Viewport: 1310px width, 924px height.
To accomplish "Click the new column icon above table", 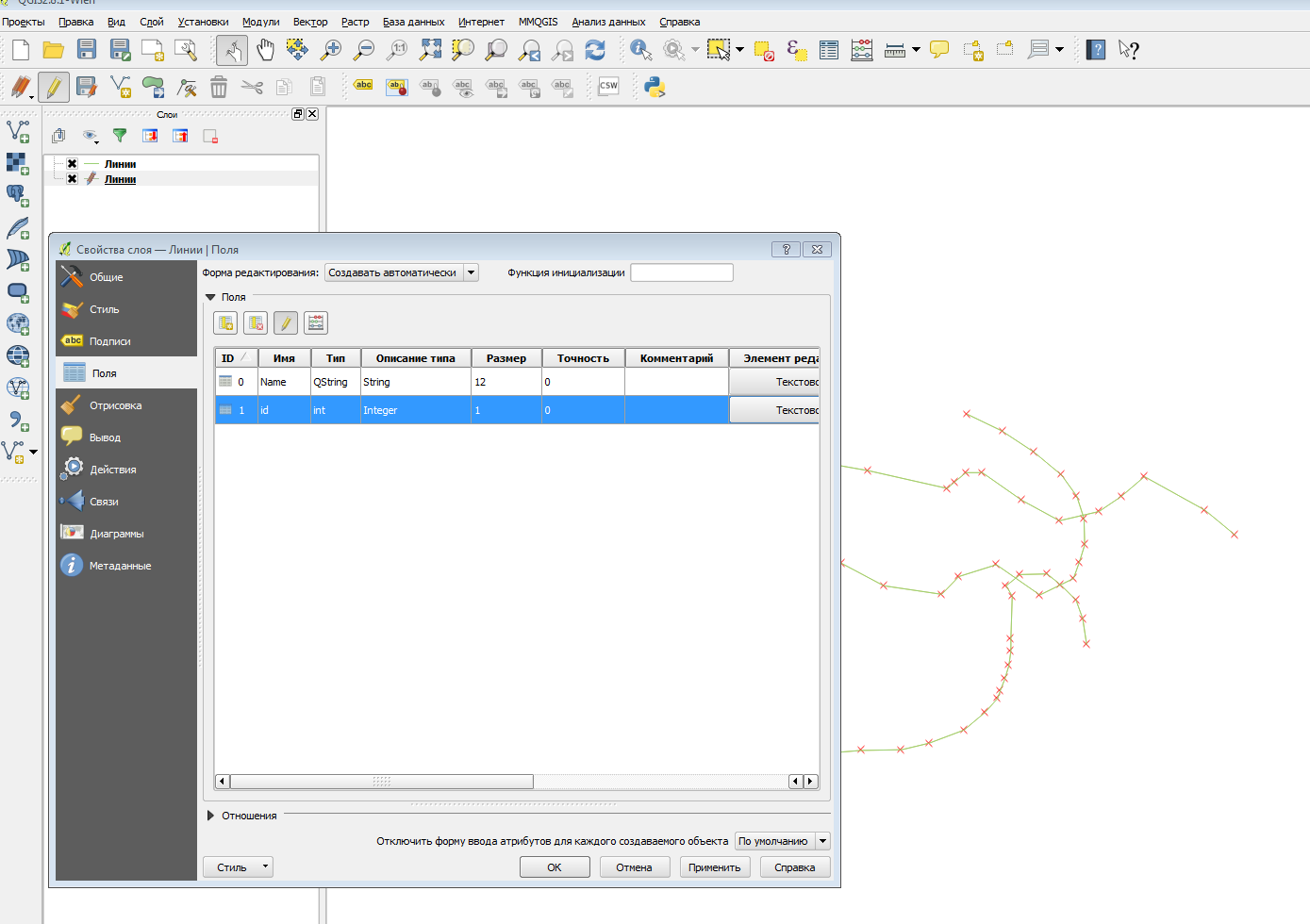I will [226, 323].
